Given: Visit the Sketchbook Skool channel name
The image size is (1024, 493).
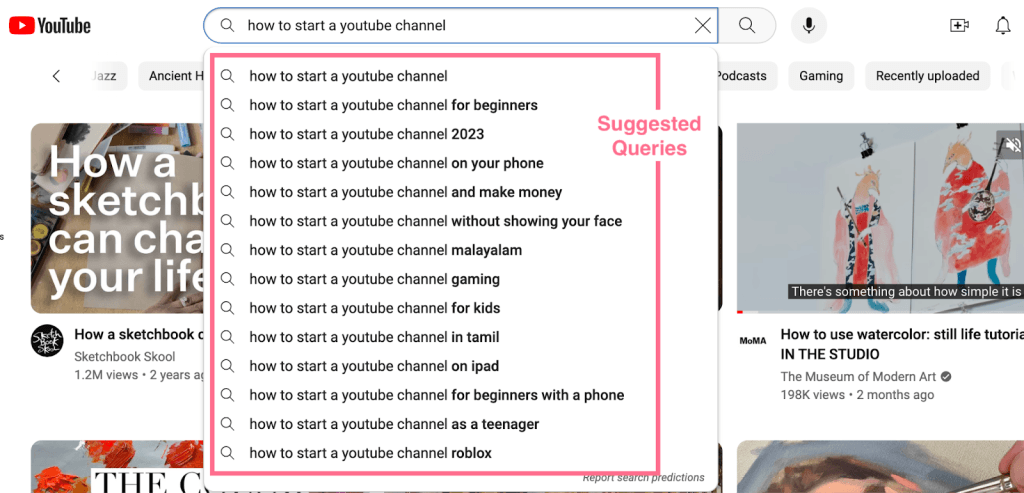Looking at the screenshot, I should (x=125, y=357).
